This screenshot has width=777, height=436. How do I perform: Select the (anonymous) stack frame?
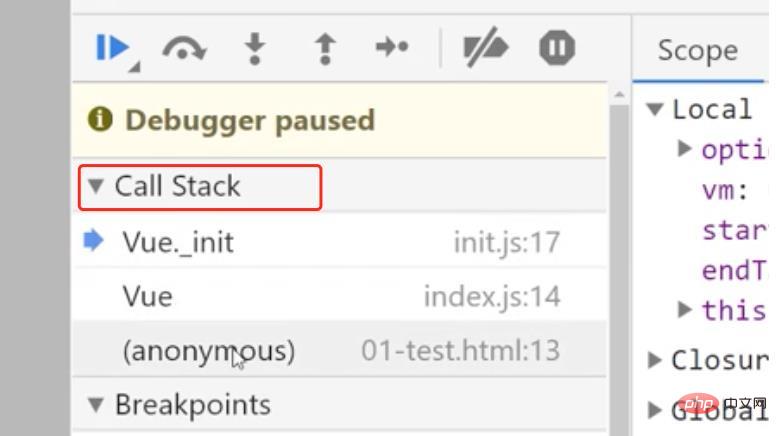[x=208, y=352]
